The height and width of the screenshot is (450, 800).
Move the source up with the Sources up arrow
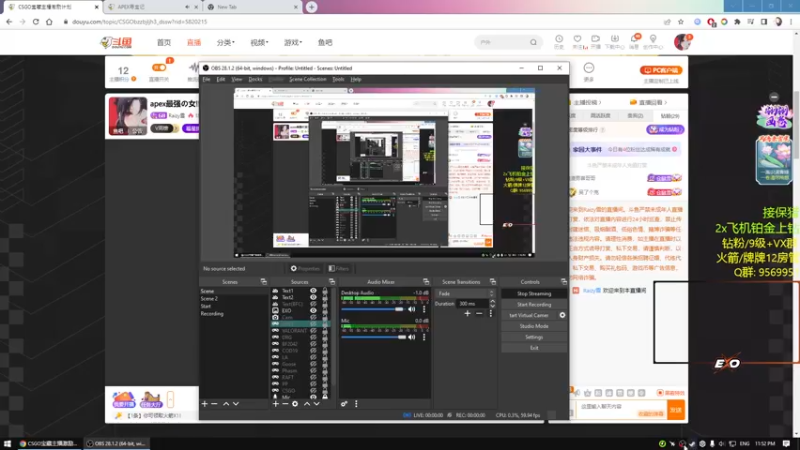click(307, 404)
